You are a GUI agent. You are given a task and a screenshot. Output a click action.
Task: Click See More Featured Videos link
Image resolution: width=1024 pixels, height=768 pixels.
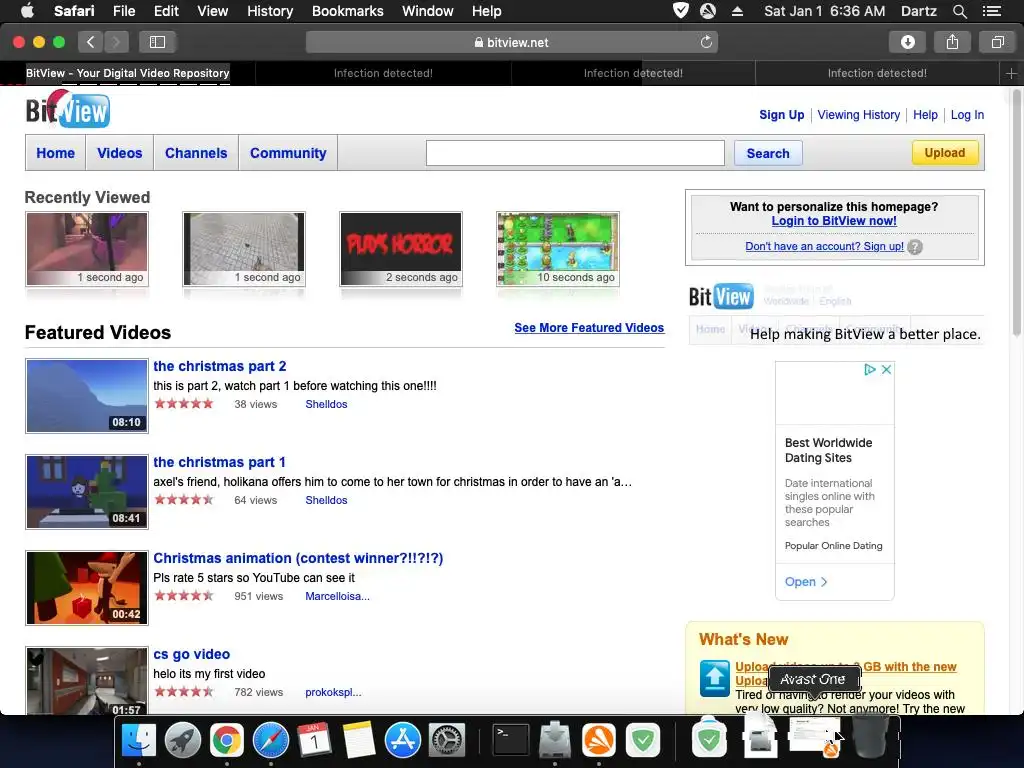coord(589,328)
